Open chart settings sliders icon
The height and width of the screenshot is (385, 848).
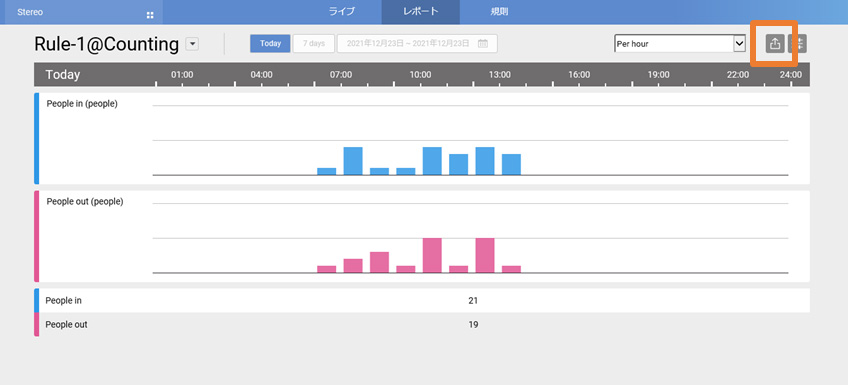point(798,44)
